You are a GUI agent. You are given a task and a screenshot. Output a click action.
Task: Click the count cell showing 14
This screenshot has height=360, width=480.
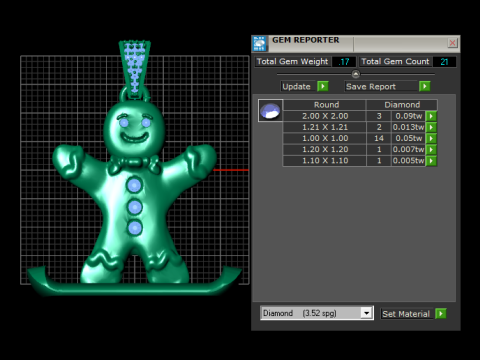[379, 138]
